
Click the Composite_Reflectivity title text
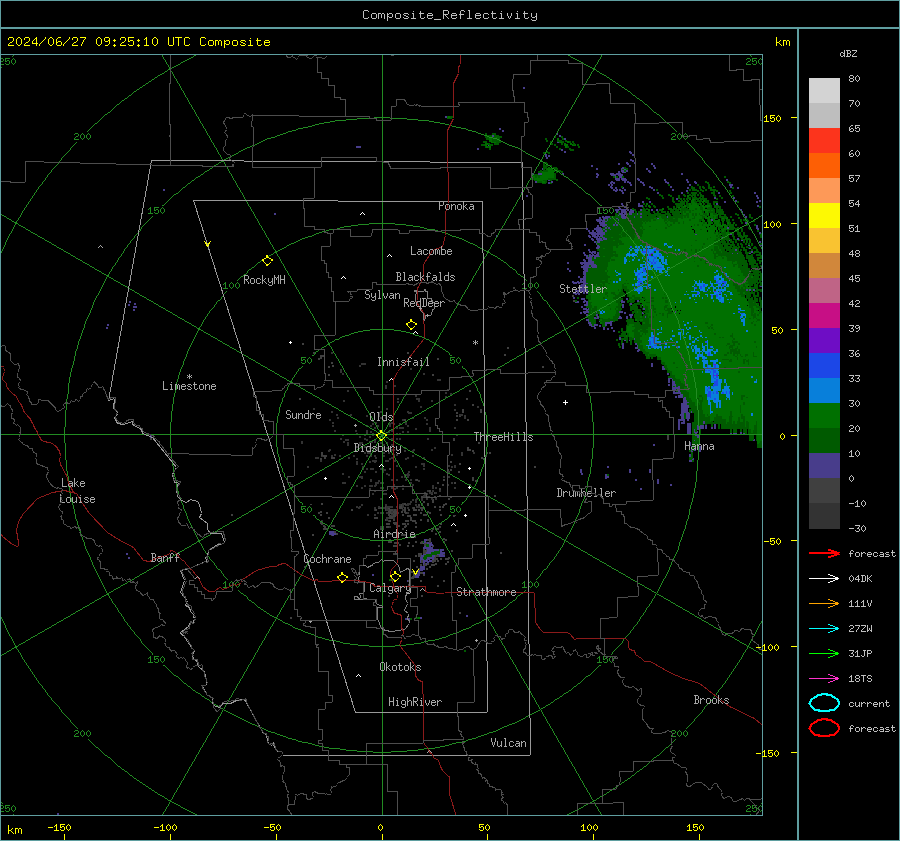(450, 15)
